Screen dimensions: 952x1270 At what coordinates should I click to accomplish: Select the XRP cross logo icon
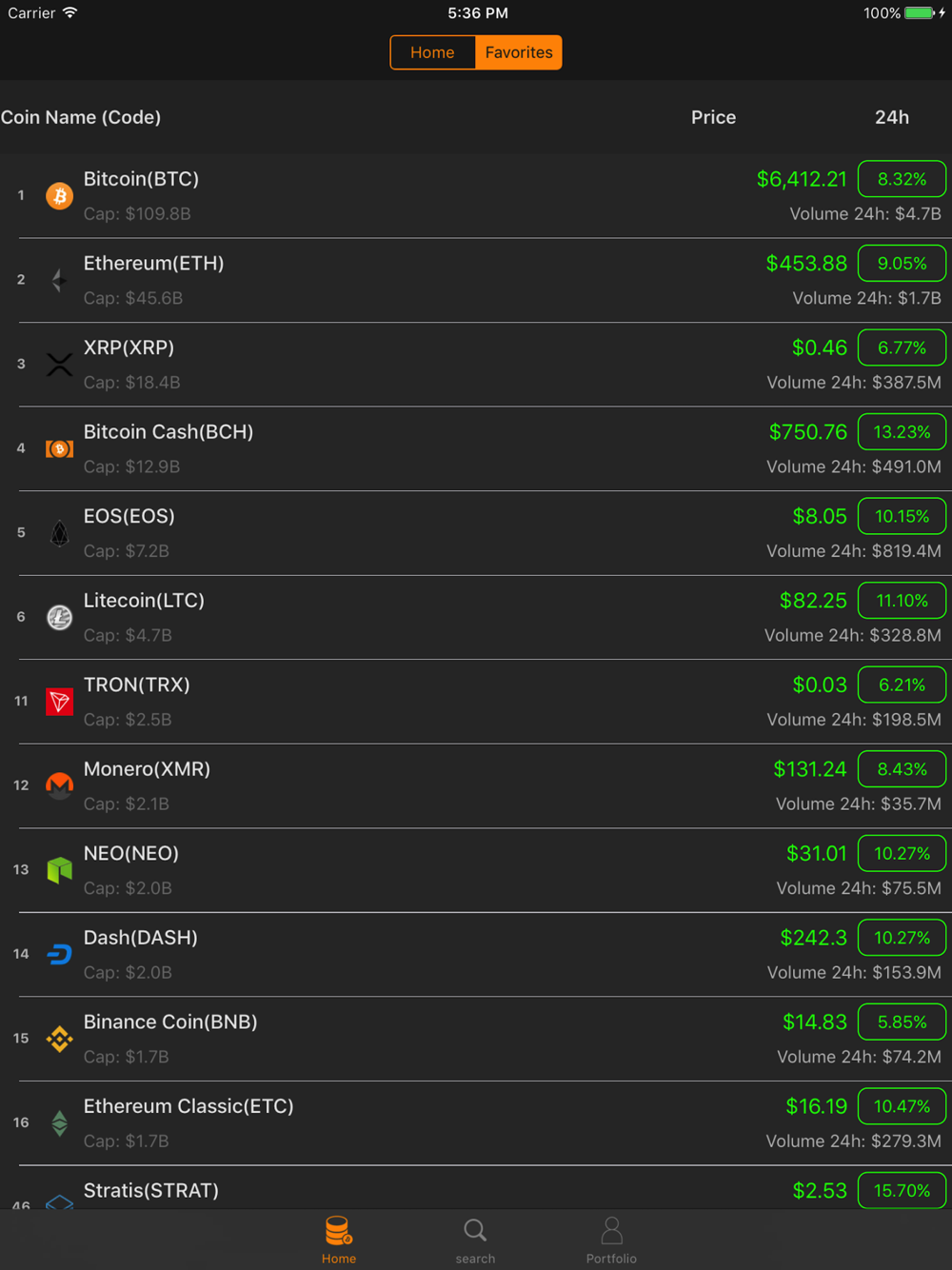click(x=59, y=365)
